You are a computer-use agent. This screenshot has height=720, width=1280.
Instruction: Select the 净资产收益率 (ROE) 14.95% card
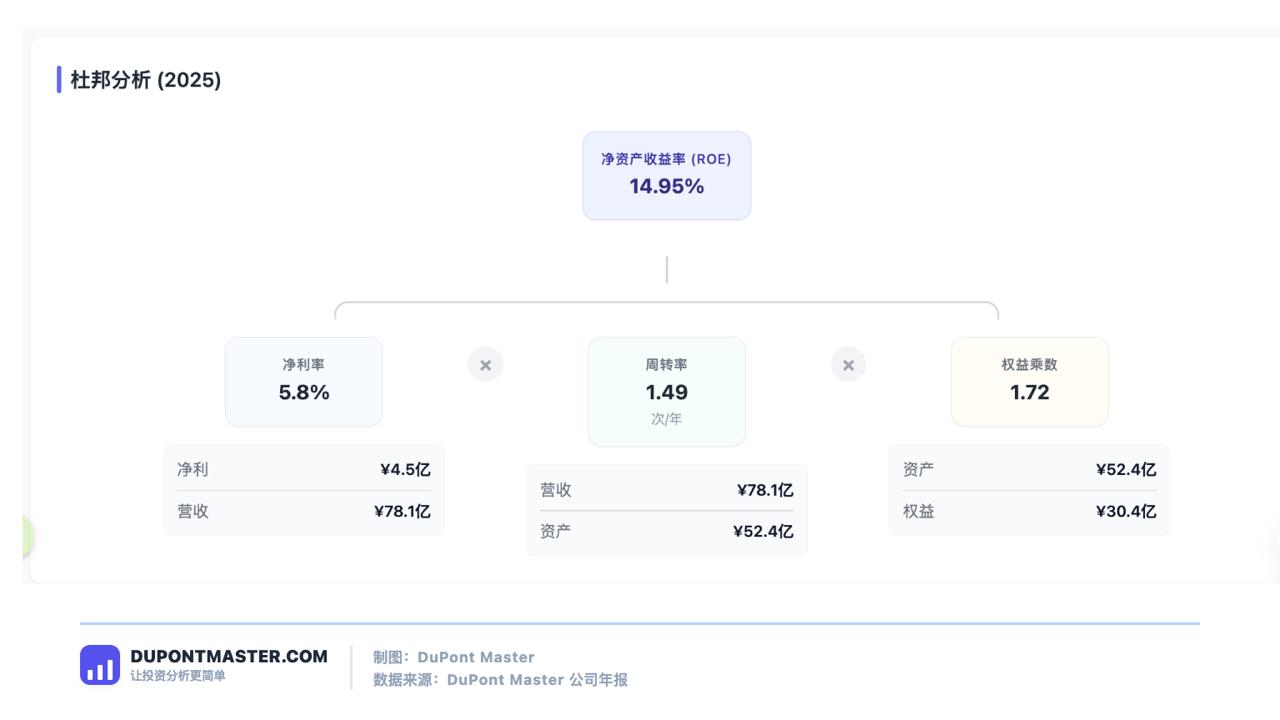667,175
